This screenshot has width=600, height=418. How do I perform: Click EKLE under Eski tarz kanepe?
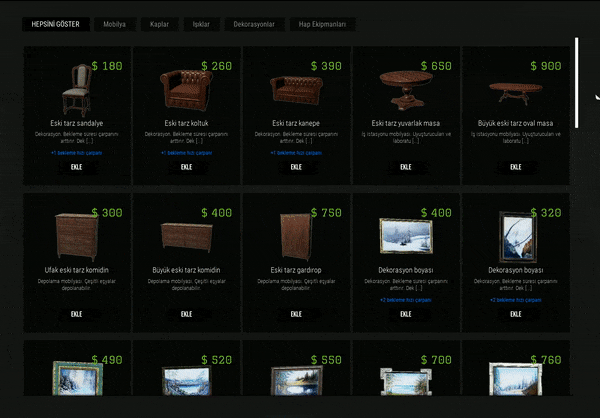296,167
